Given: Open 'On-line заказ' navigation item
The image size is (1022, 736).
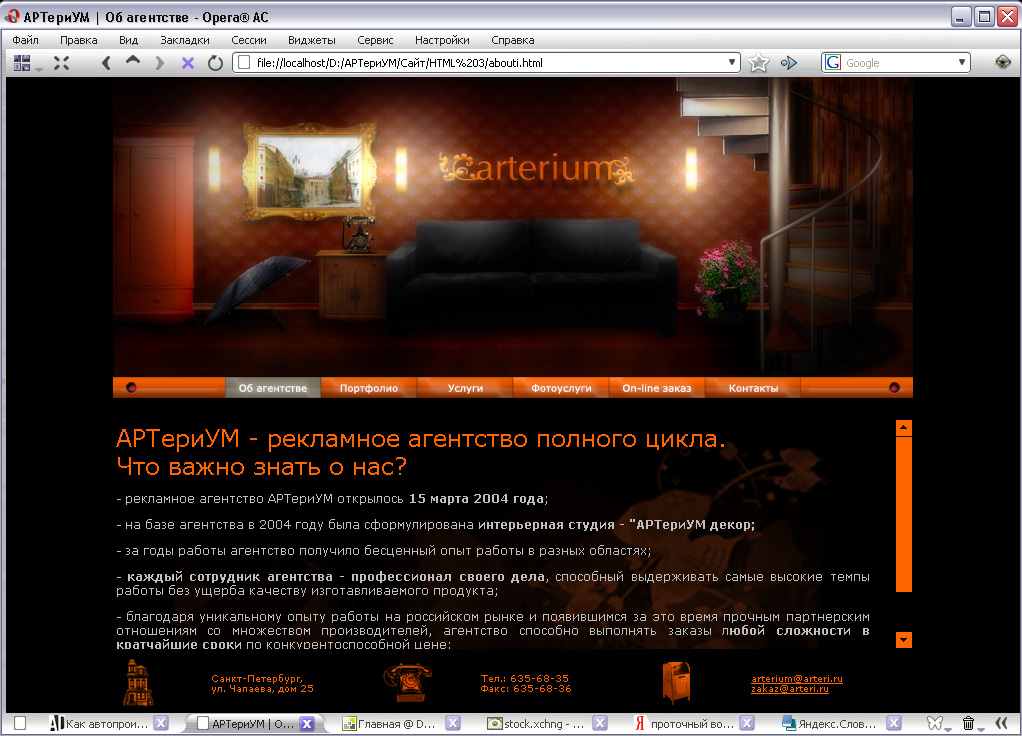Looking at the screenshot, I should [657, 388].
